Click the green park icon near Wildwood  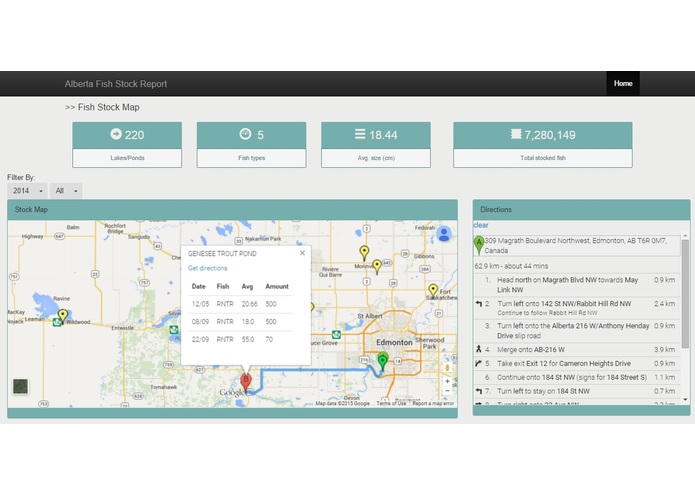[57, 322]
